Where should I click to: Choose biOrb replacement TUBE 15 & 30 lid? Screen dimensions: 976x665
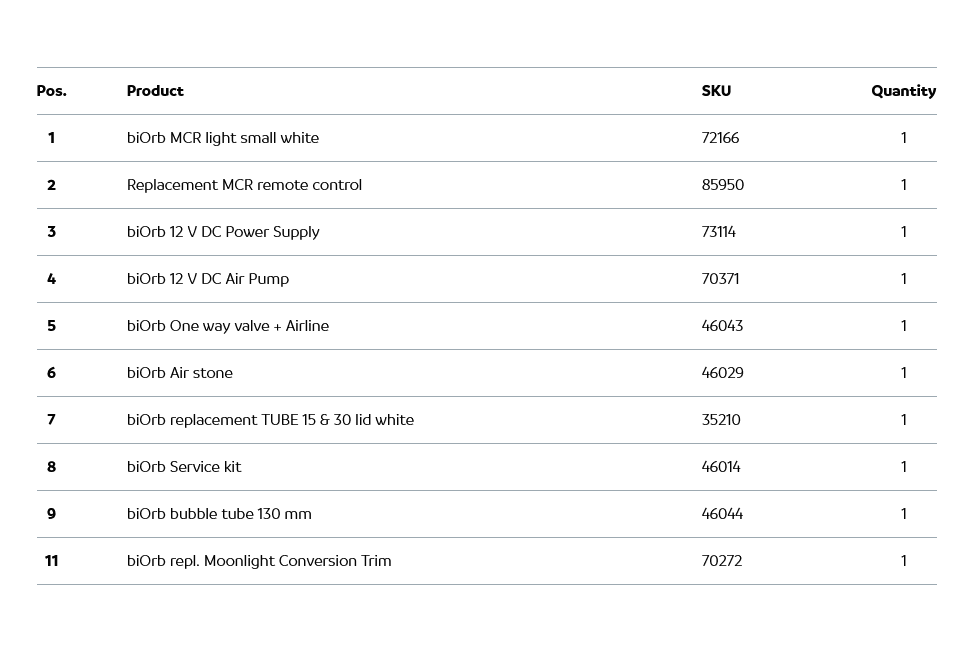(270, 420)
